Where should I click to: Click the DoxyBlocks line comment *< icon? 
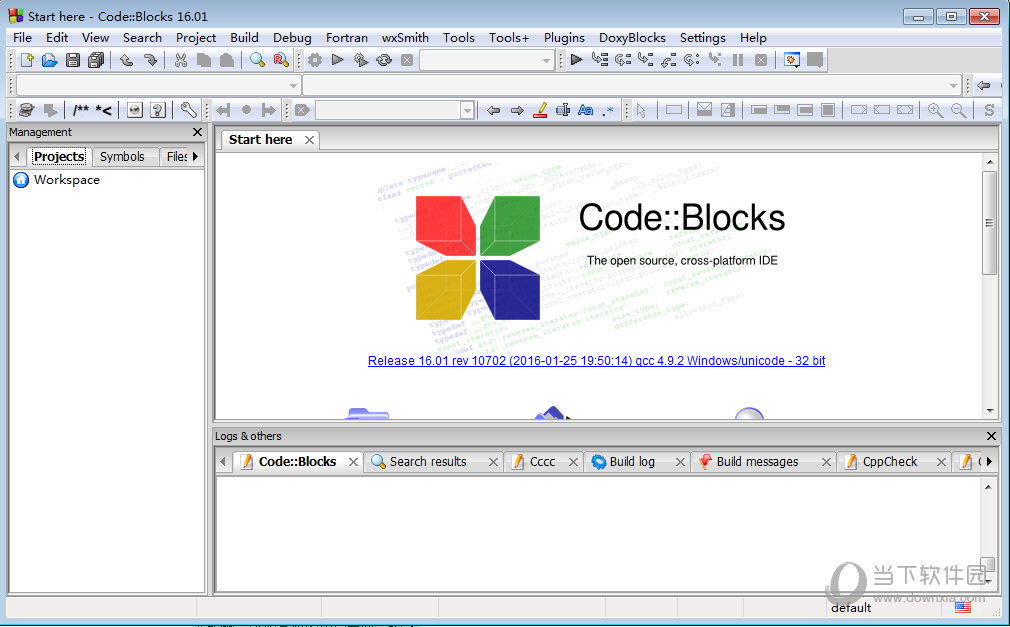(103, 110)
